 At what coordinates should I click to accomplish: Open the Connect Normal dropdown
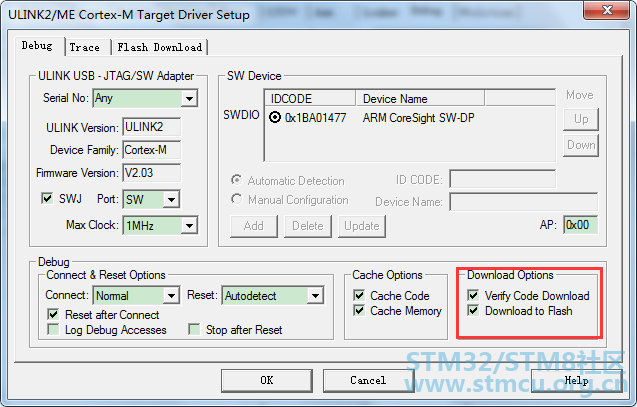(x=171, y=296)
